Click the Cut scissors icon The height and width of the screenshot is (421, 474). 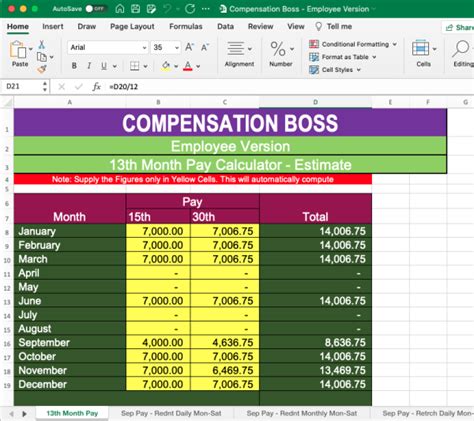pos(42,45)
